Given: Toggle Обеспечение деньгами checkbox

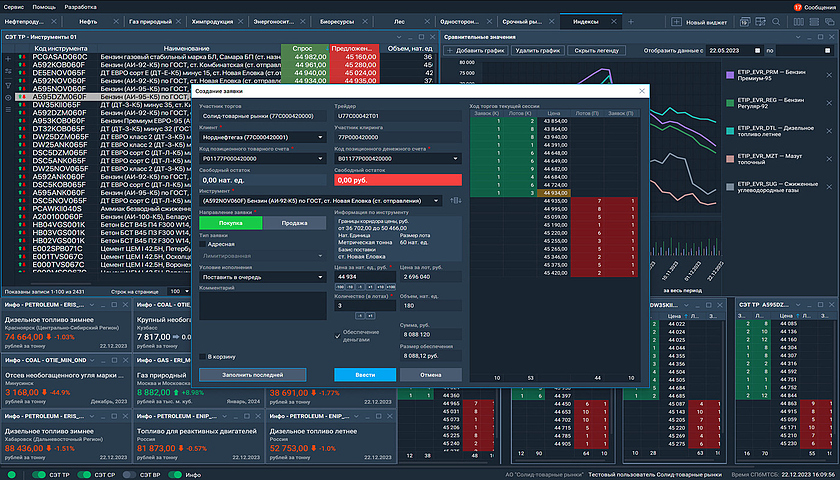Looking at the screenshot, I should point(338,335).
